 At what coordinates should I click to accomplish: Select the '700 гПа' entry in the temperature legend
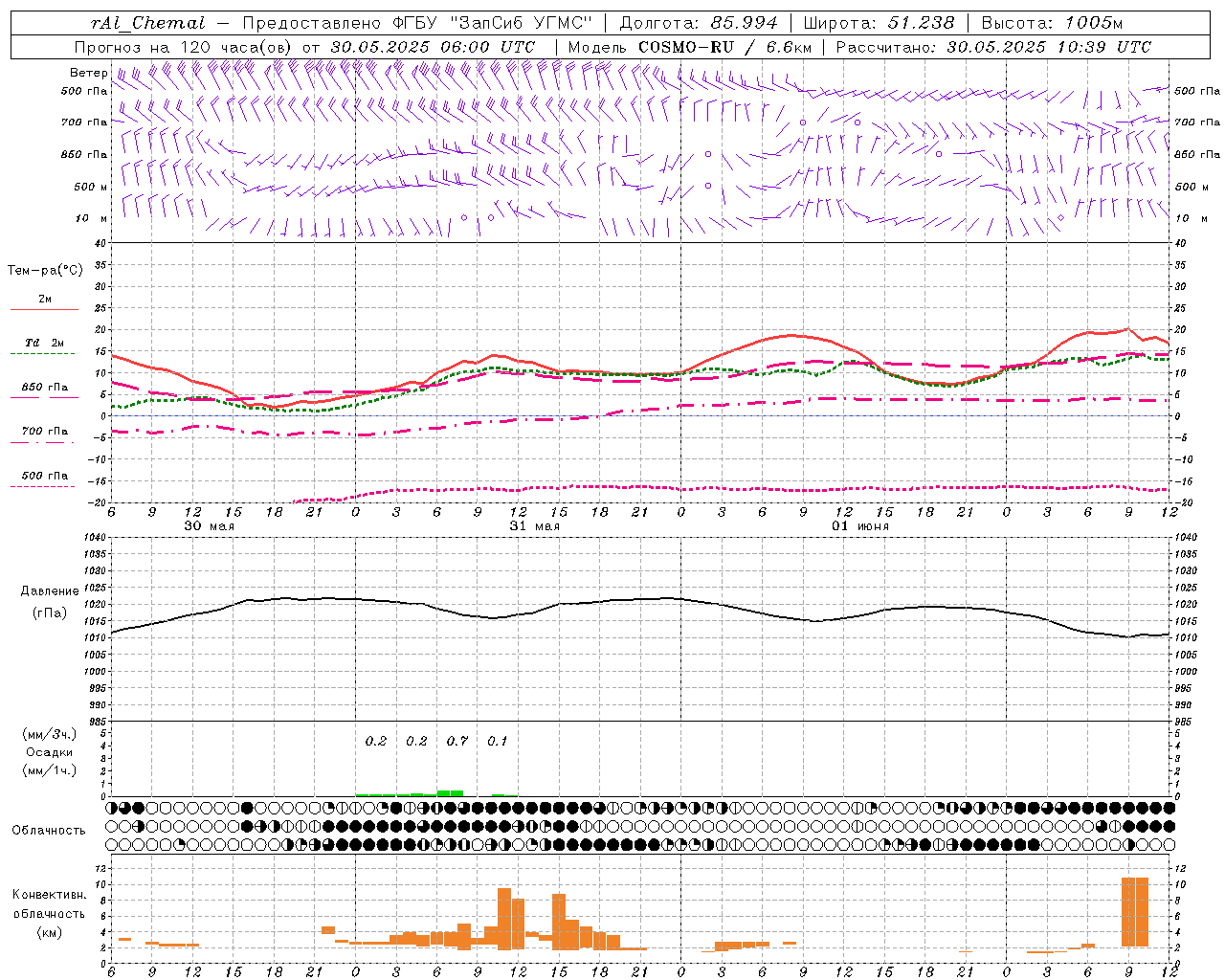tap(45, 432)
